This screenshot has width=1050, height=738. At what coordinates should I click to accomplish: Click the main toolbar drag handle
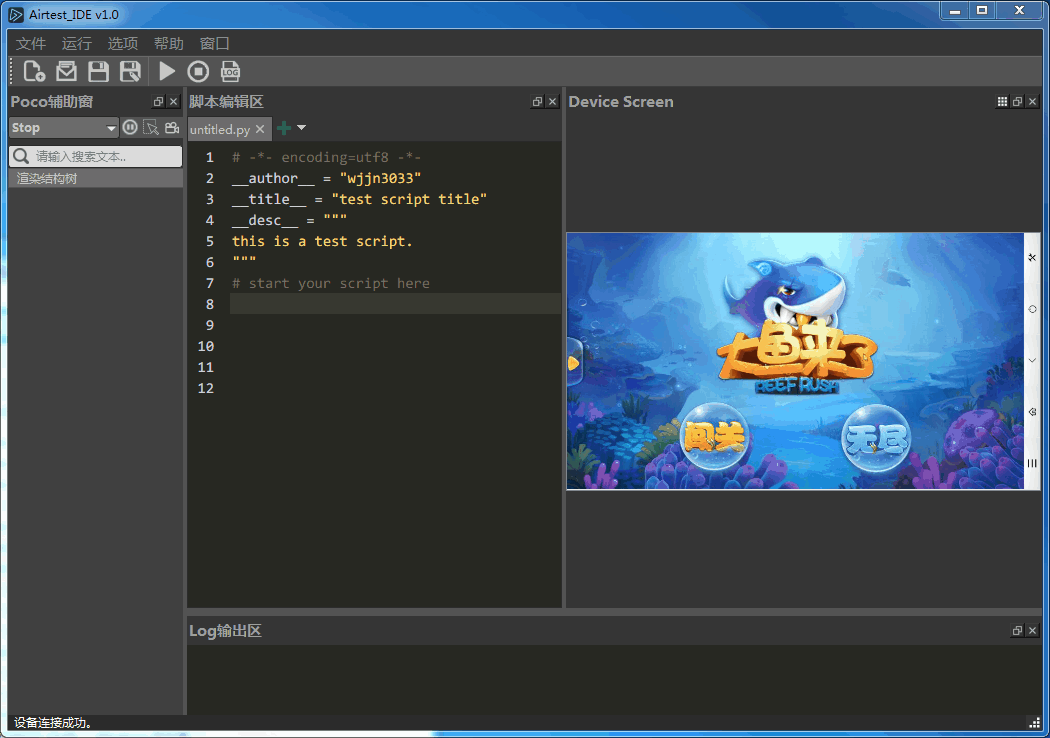pos(12,71)
